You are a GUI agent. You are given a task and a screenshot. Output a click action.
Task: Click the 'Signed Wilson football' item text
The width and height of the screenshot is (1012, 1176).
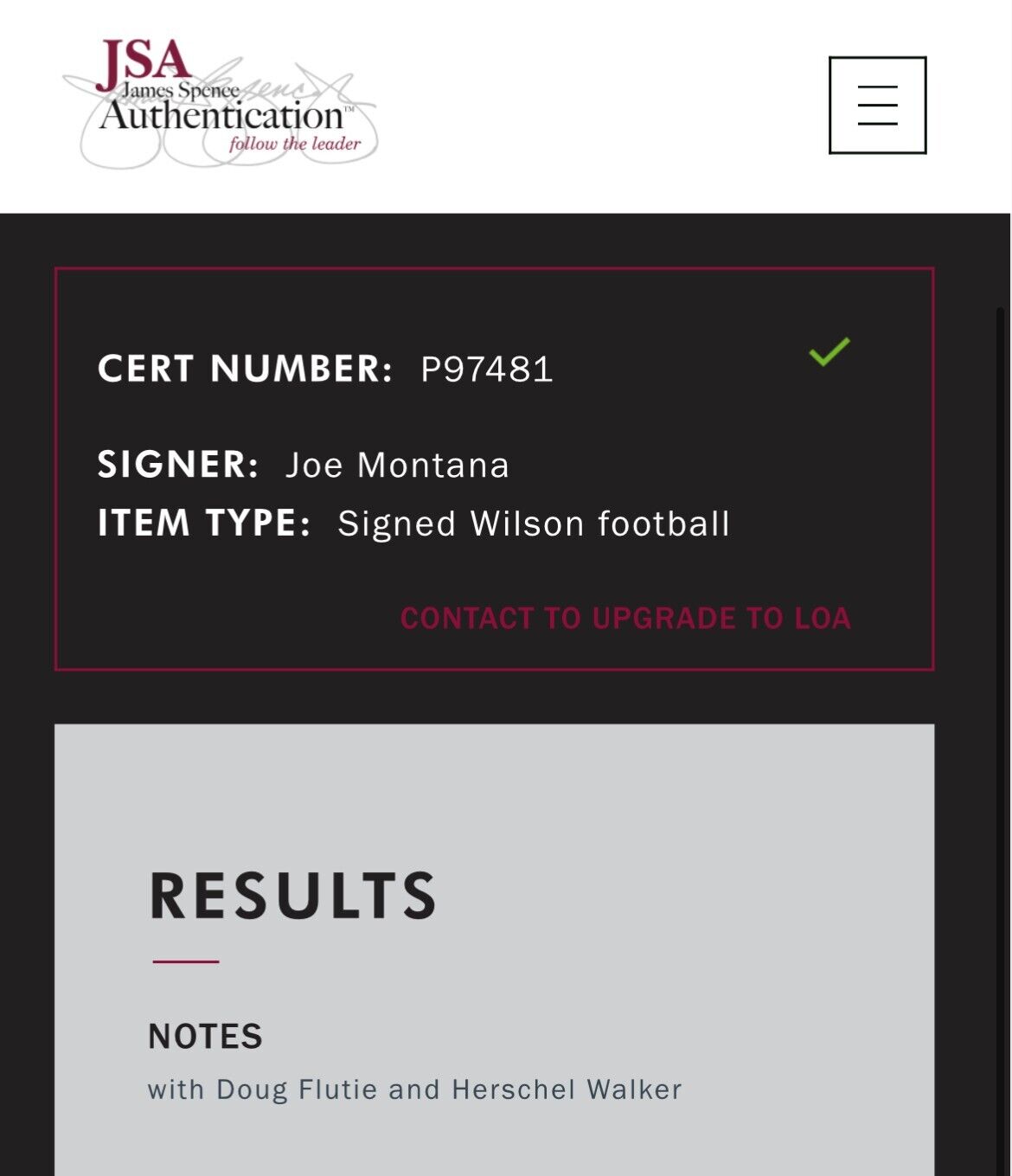click(x=534, y=524)
